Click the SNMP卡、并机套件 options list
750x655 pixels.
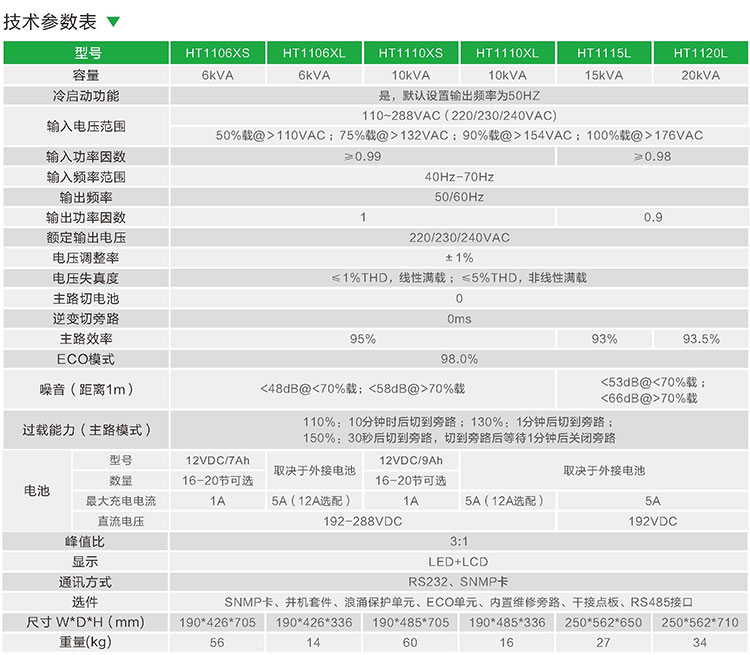tap(459, 602)
